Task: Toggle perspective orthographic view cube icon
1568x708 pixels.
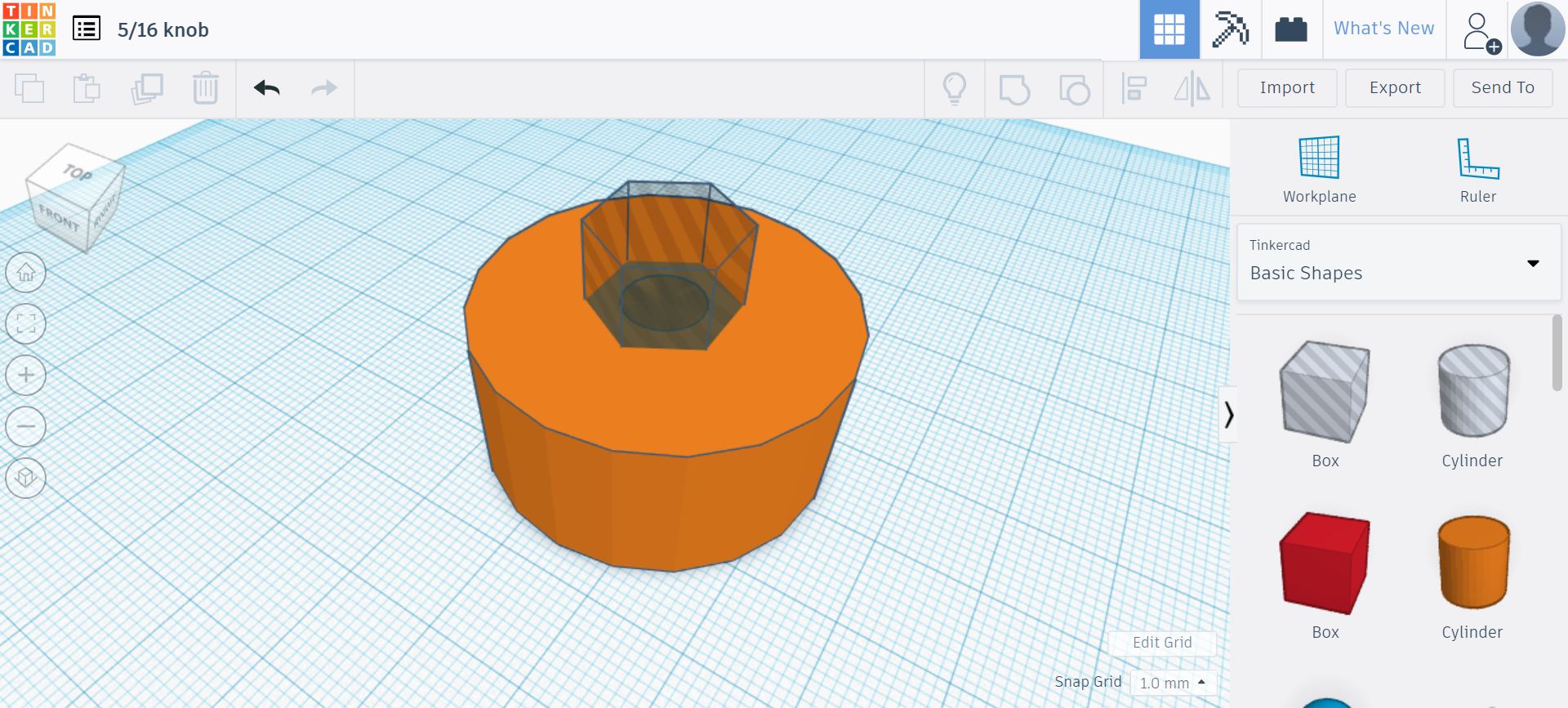Action: tap(26, 478)
